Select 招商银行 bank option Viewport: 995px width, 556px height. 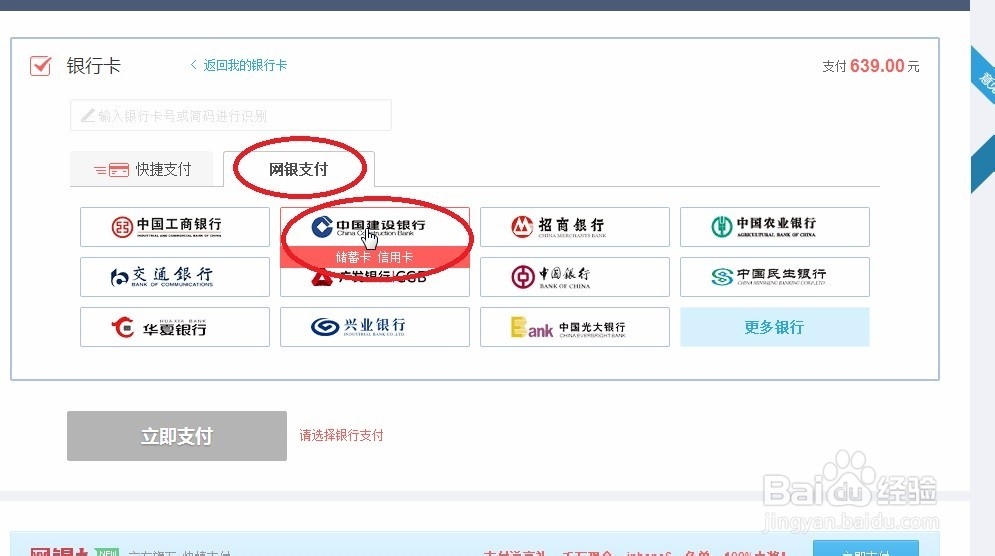click(575, 227)
